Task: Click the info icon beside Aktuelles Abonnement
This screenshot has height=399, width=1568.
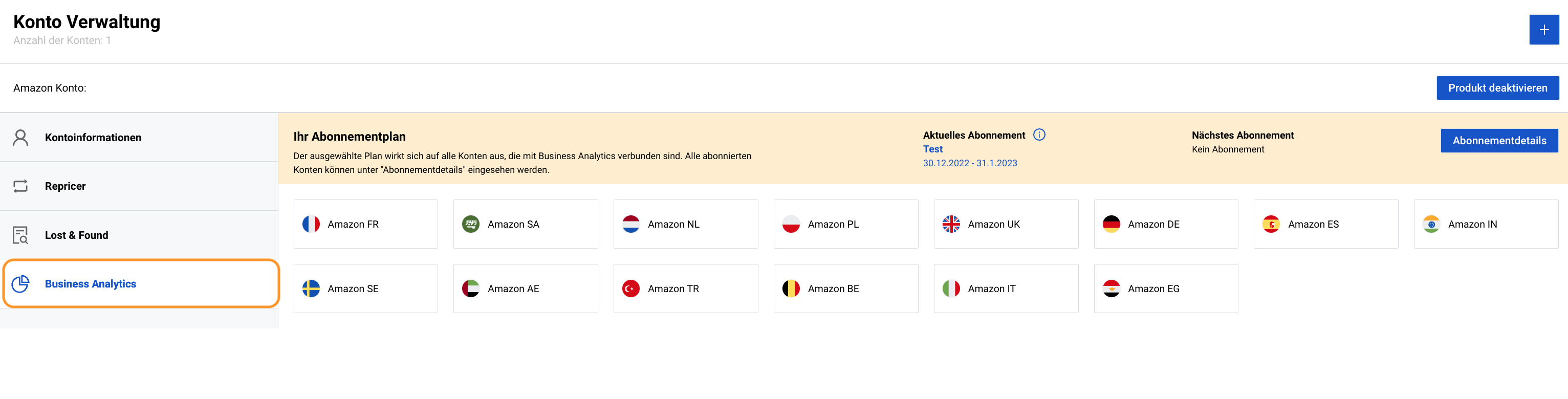Action: [1039, 135]
